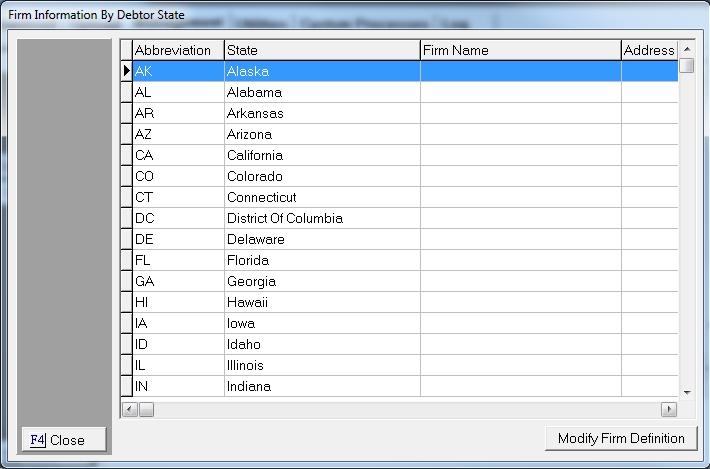Click the State column header

[x=321, y=50]
